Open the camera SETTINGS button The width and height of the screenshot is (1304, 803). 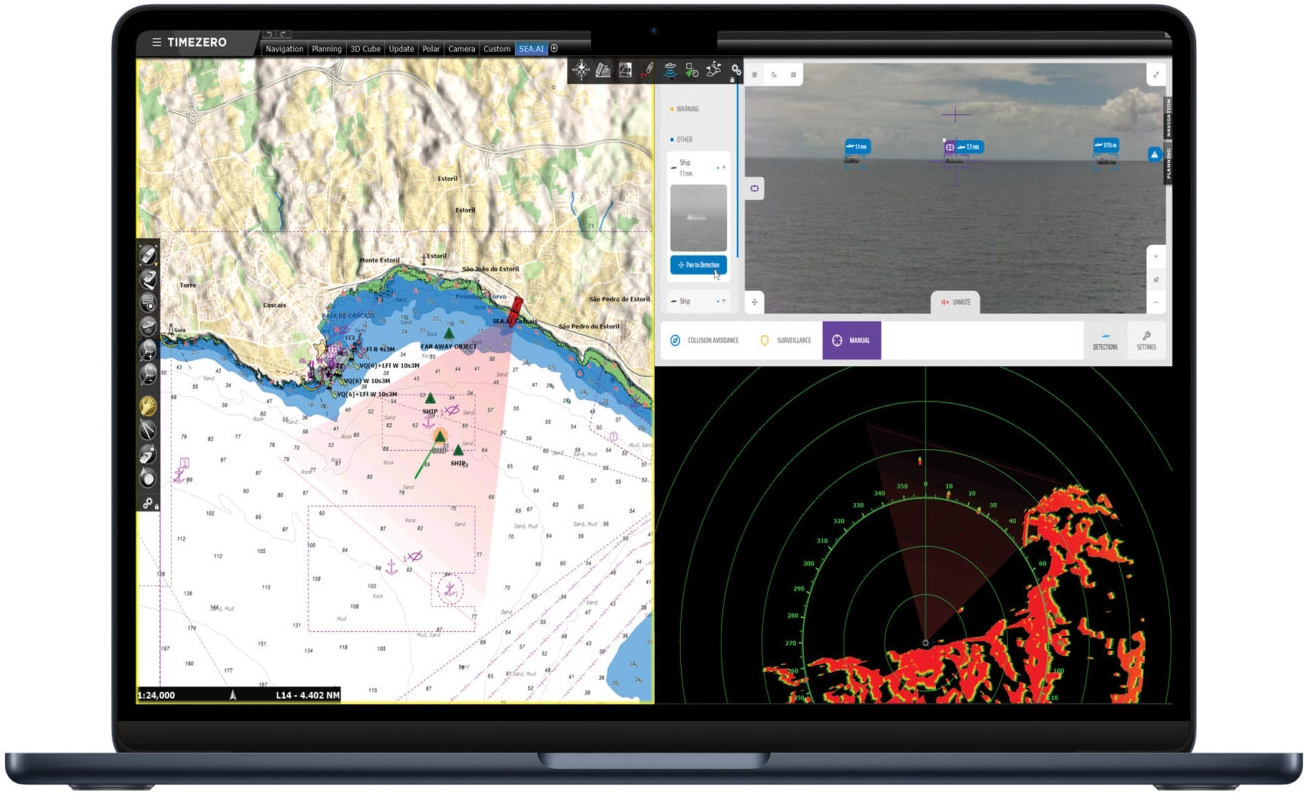point(1146,340)
